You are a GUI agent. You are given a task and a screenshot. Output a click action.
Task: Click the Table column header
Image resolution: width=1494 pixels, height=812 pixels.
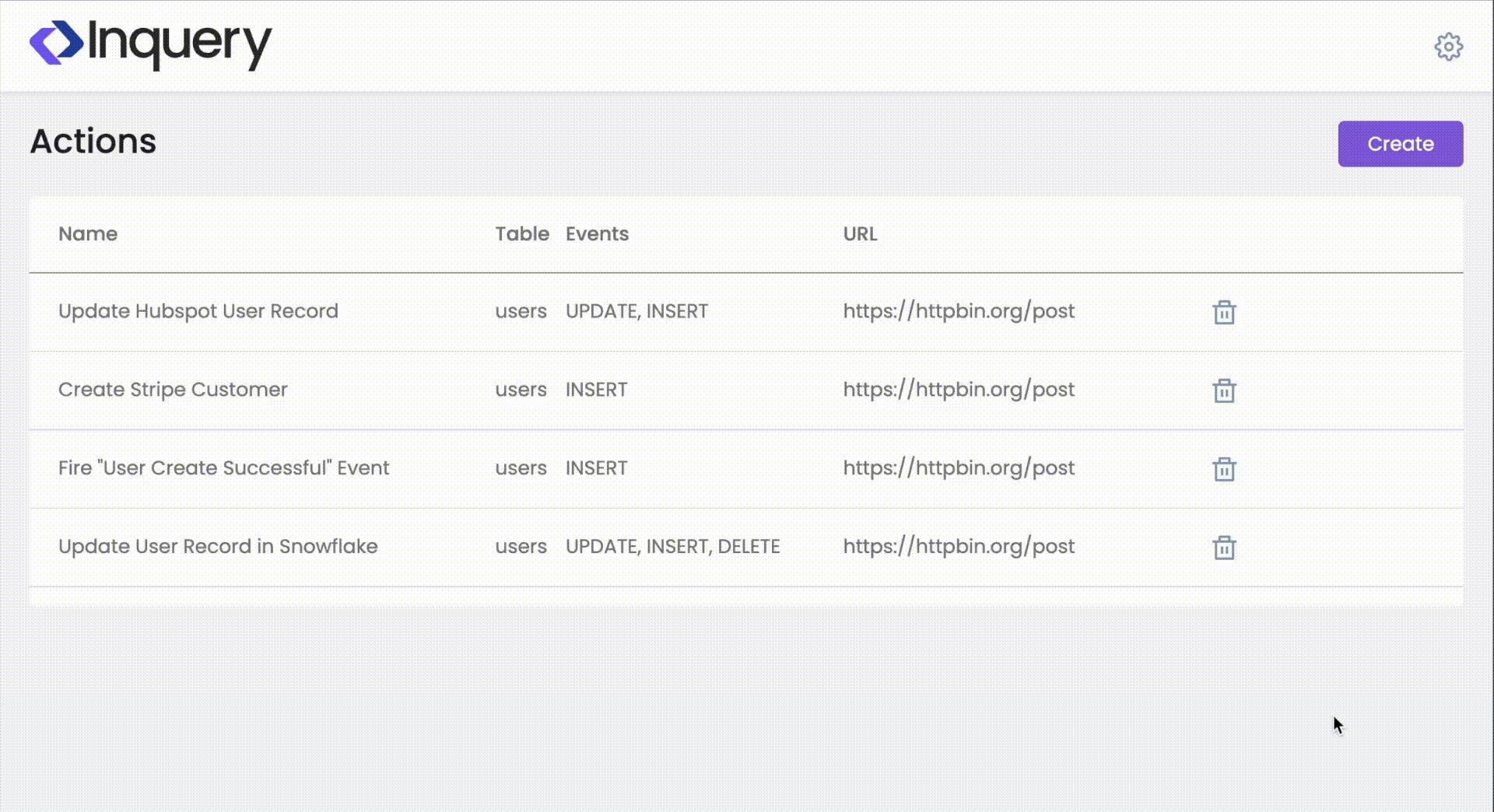[x=522, y=234]
